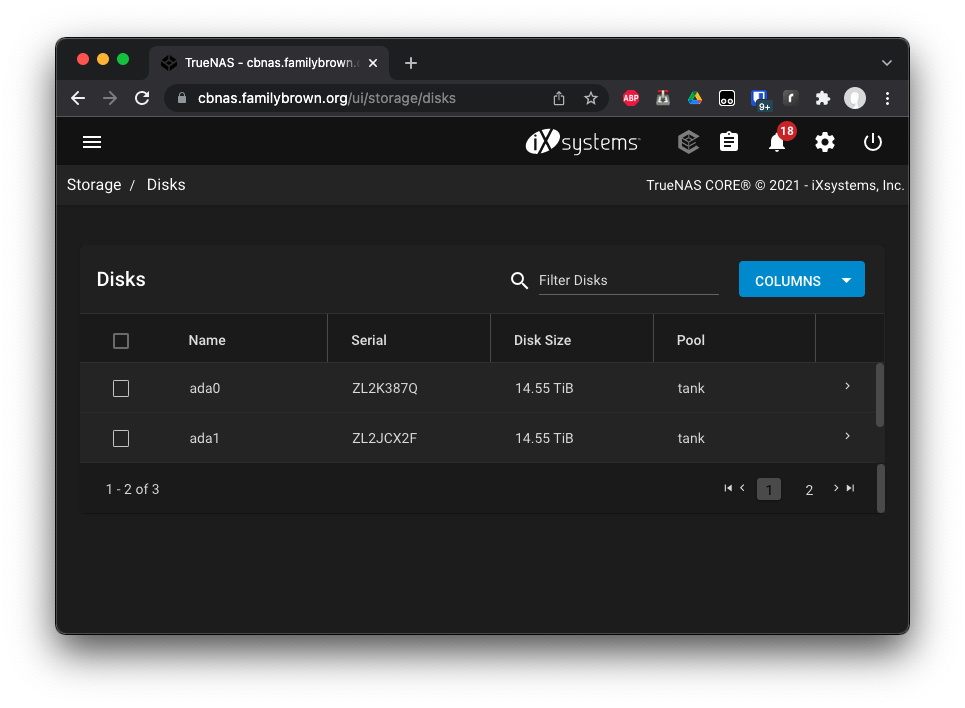Select page 1 in pagination

click(769, 489)
